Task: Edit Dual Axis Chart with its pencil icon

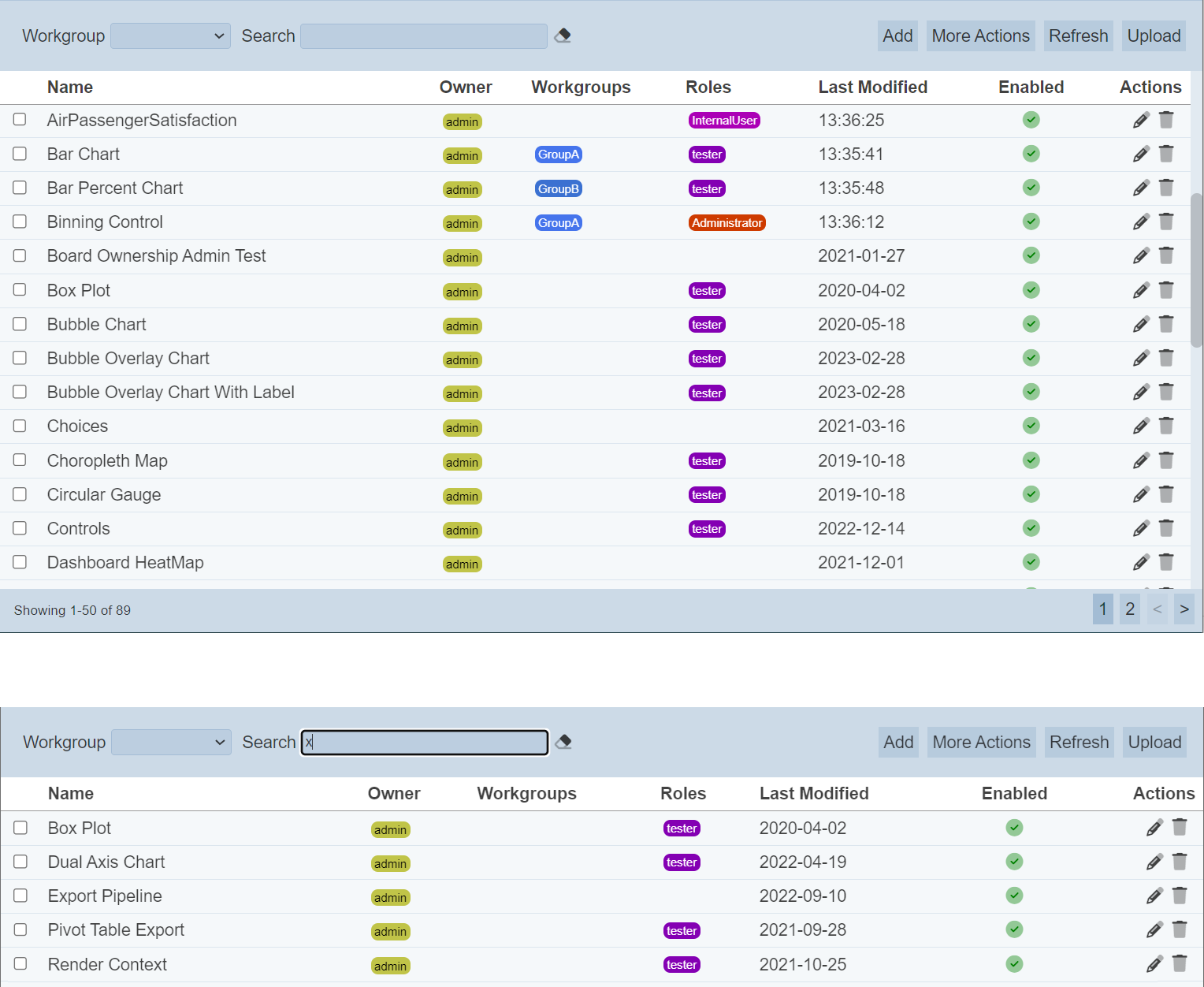Action: tap(1154, 862)
